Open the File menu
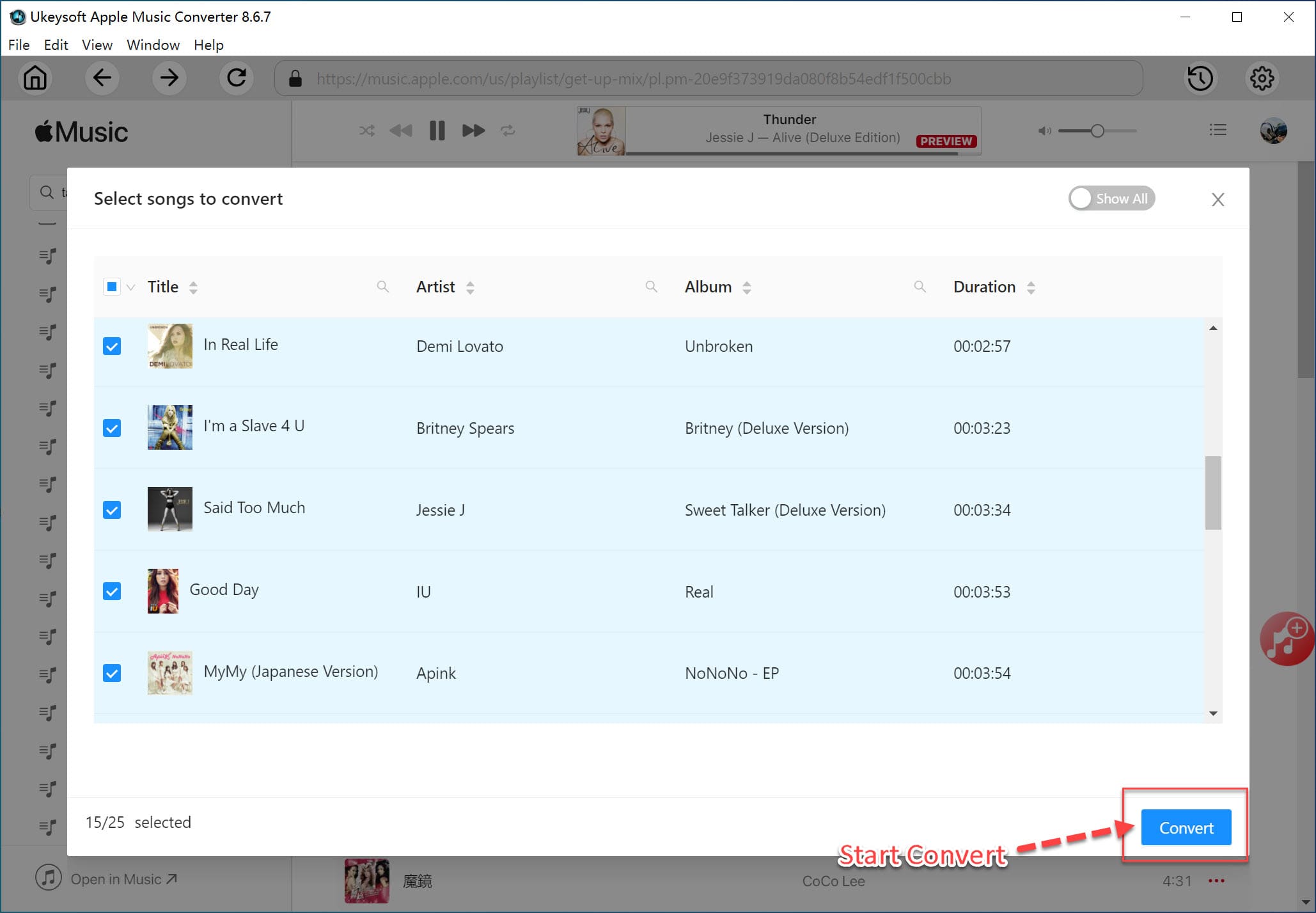Screen dimensions: 1316x913 point(18,45)
